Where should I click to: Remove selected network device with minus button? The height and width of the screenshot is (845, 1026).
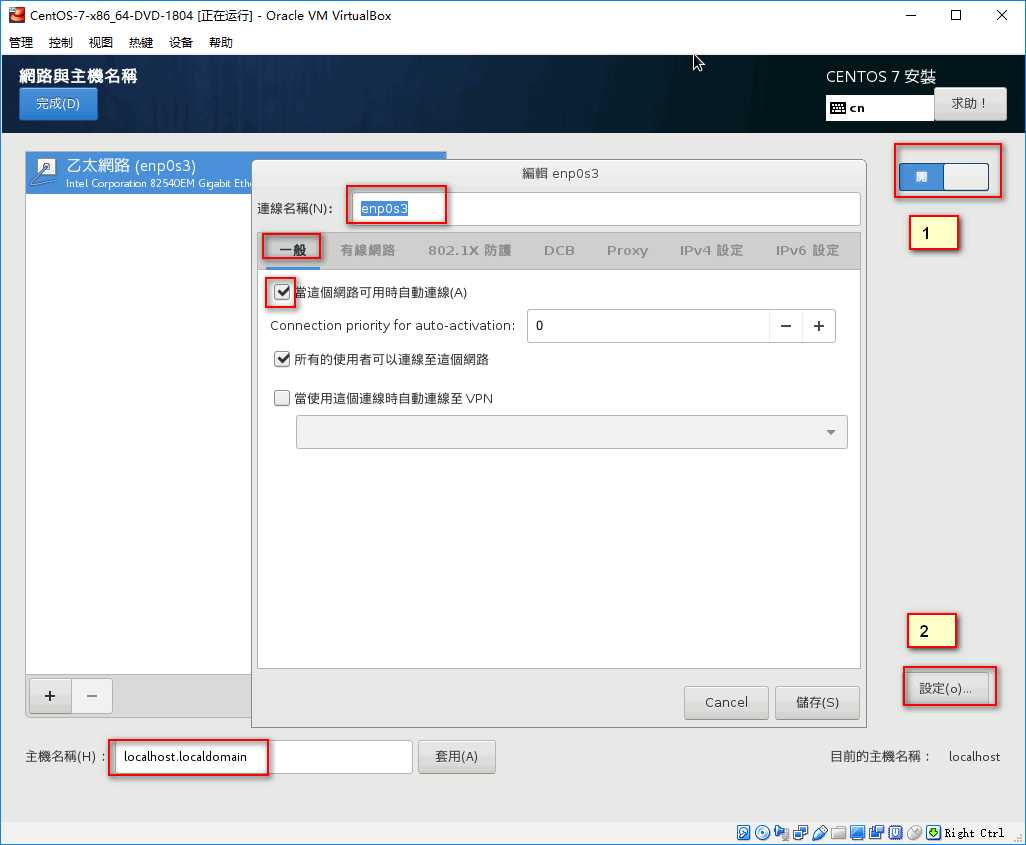tap(92, 696)
